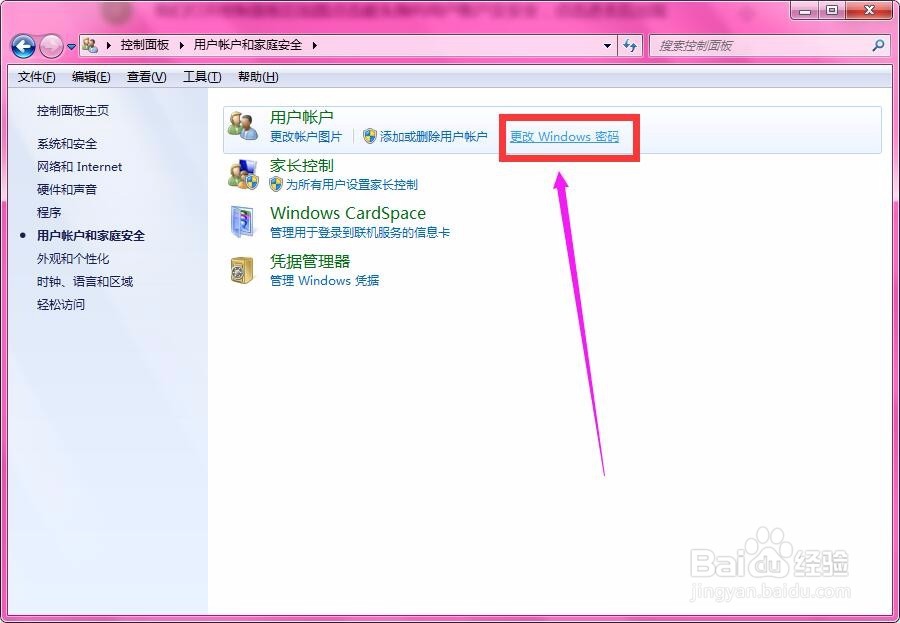
Task: Go to 控制面板主页 in sidebar
Action: [x=73, y=110]
